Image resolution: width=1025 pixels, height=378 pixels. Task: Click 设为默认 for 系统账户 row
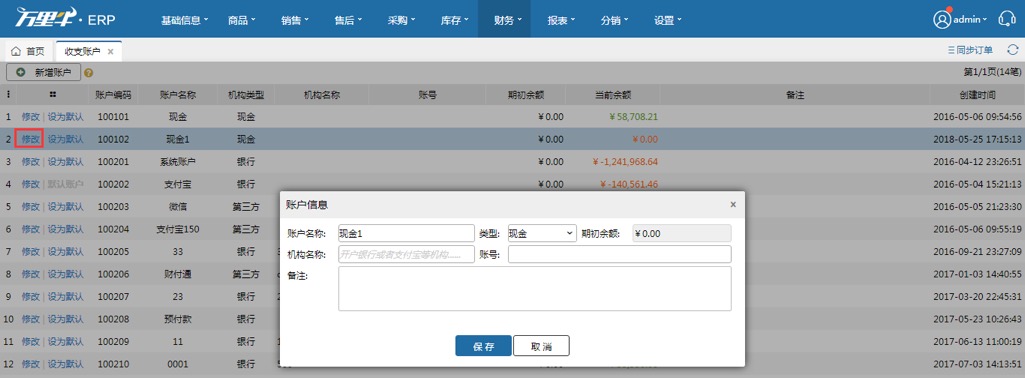click(65, 162)
